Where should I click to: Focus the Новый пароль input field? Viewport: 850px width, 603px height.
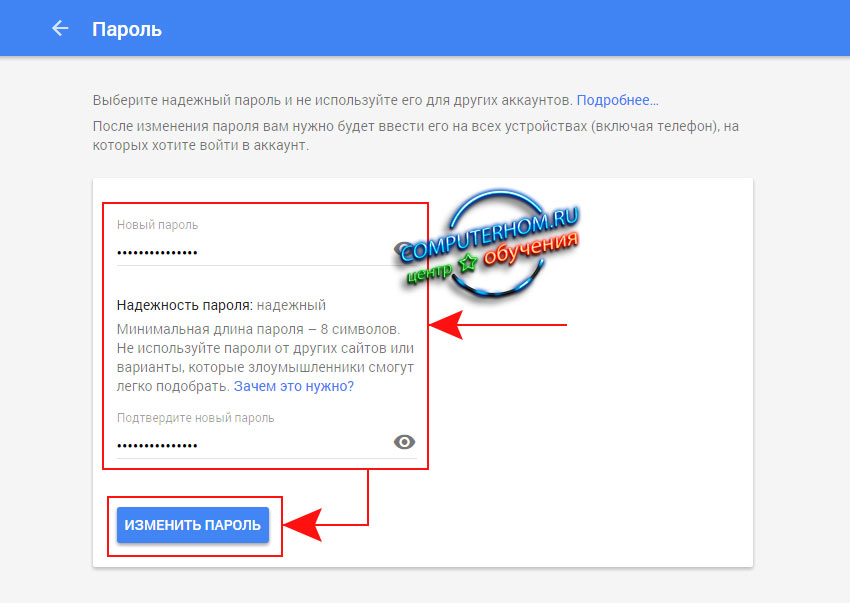point(255,252)
